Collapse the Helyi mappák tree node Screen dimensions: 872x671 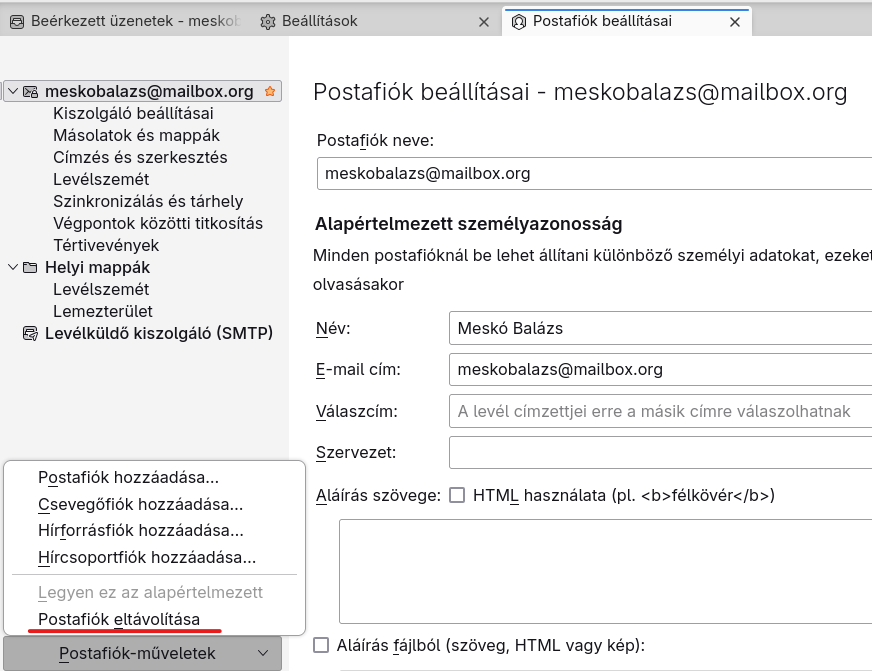pos(12,268)
